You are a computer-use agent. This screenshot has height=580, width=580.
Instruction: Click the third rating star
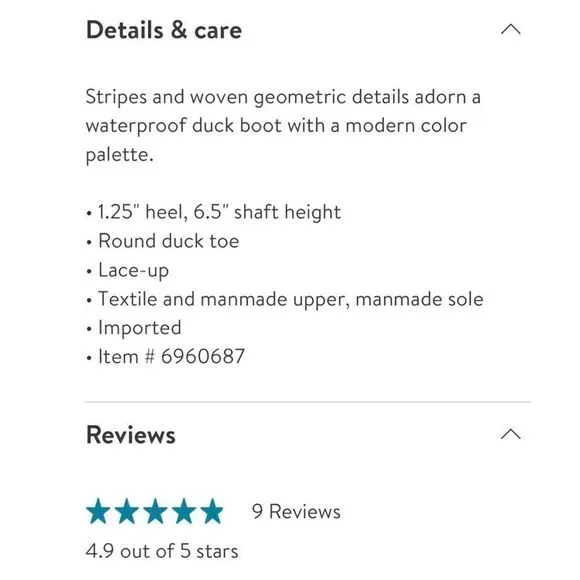click(x=155, y=511)
